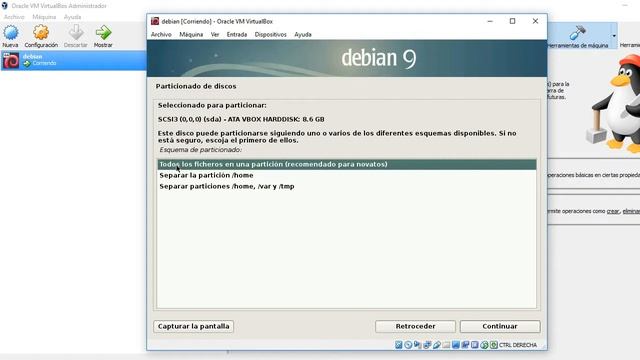Screen dimensions: 640x360
Task: Click the processor features status icon
Action: pos(474,345)
